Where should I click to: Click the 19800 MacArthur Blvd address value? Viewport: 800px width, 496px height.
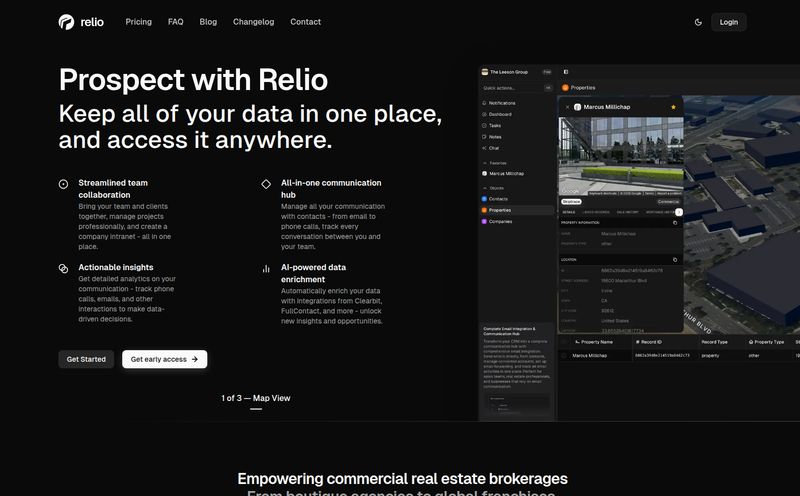tap(624, 281)
